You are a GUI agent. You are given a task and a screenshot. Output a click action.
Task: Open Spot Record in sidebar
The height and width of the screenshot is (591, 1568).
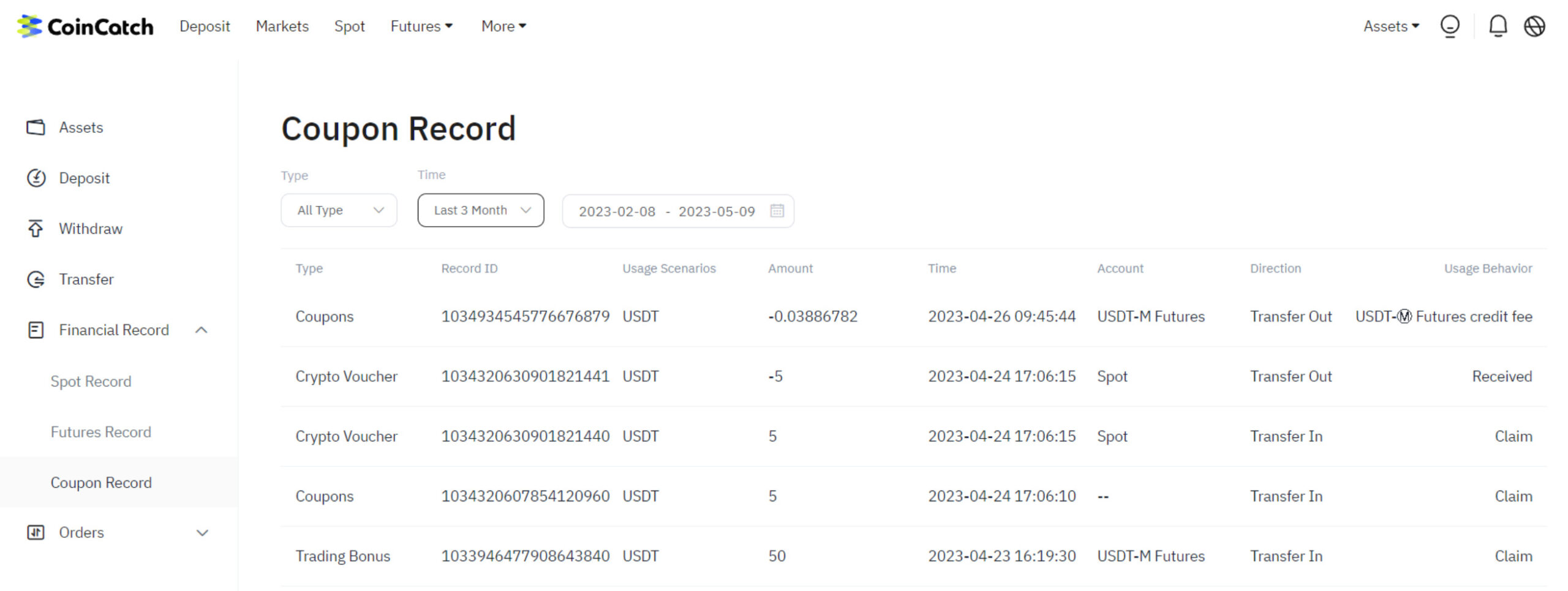pyautogui.click(x=91, y=382)
